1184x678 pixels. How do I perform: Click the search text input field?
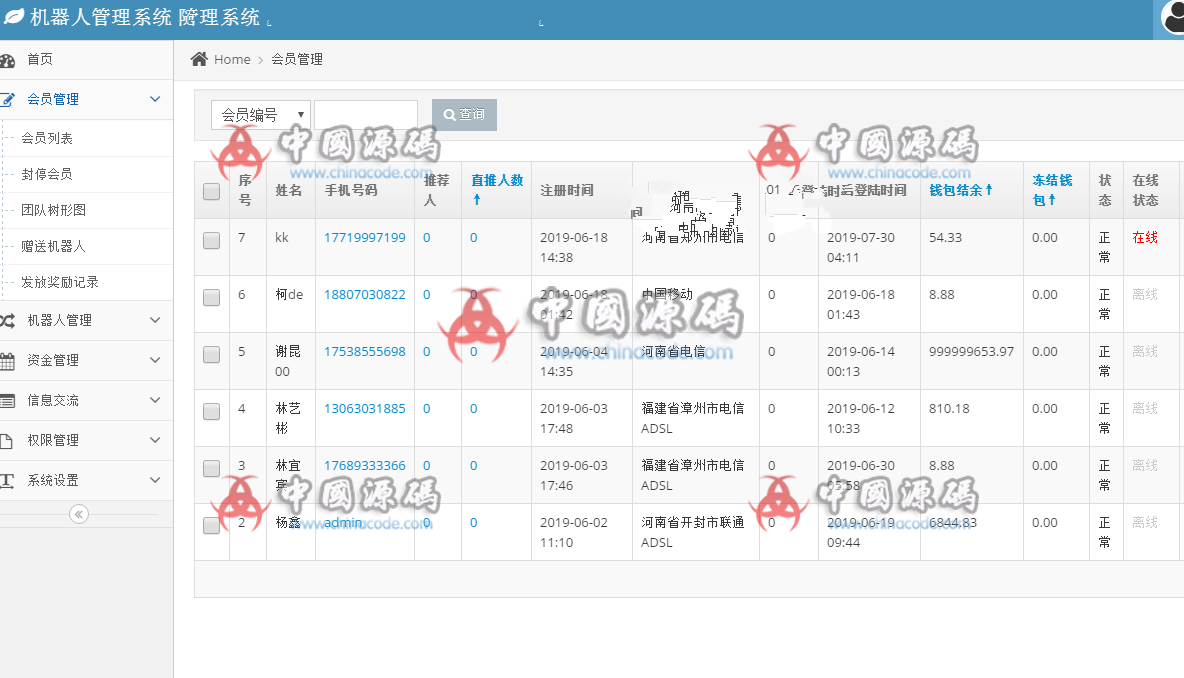(366, 115)
